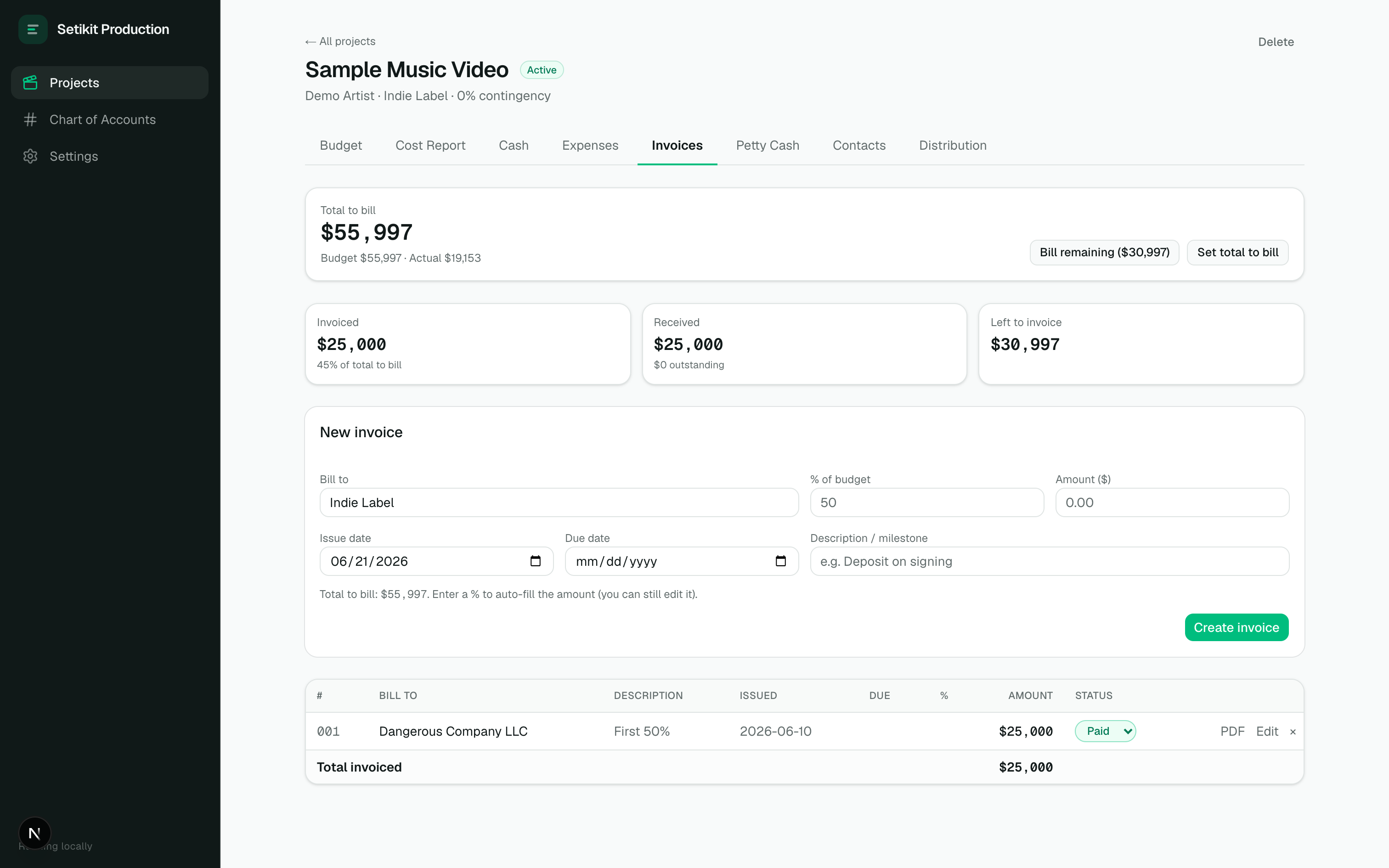Open Settings in the sidebar
Viewport: 1389px width, 868px height.
point(110,156)
